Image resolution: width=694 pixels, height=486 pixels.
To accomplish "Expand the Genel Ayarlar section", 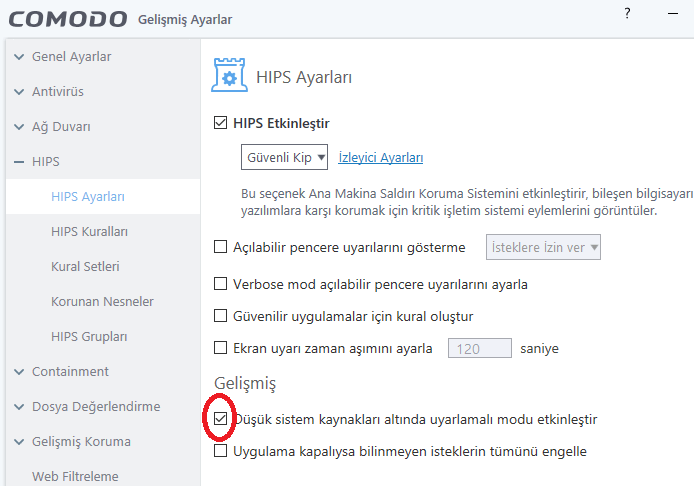I will (20, 57).
